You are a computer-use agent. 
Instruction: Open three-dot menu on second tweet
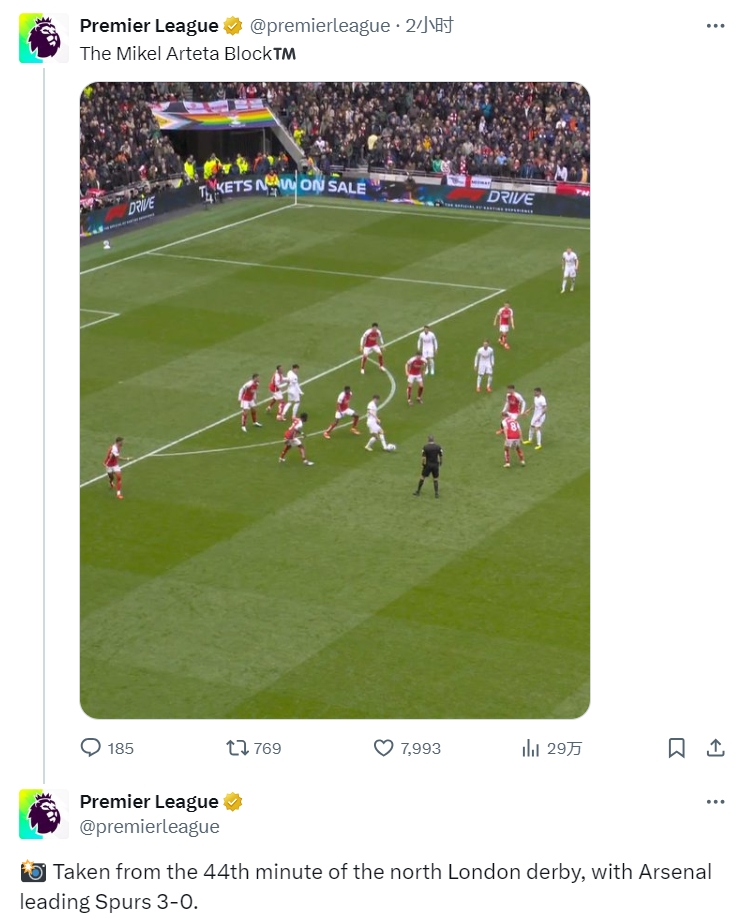(715, 802)
